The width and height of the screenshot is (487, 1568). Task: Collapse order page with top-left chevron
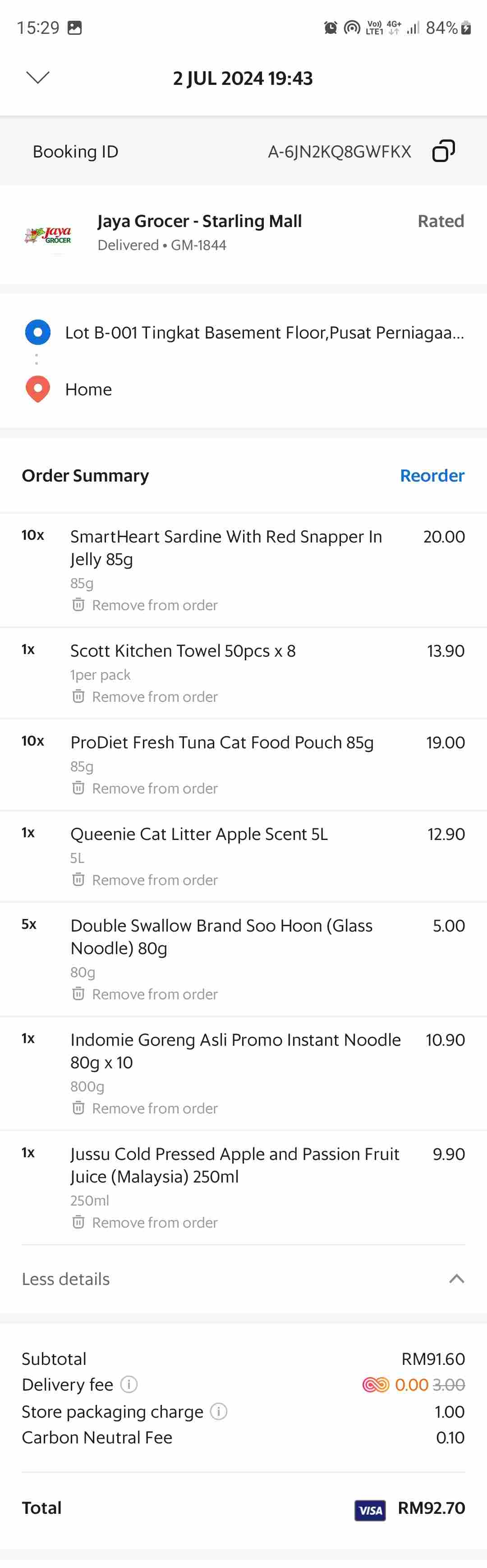tap(38, 77)
